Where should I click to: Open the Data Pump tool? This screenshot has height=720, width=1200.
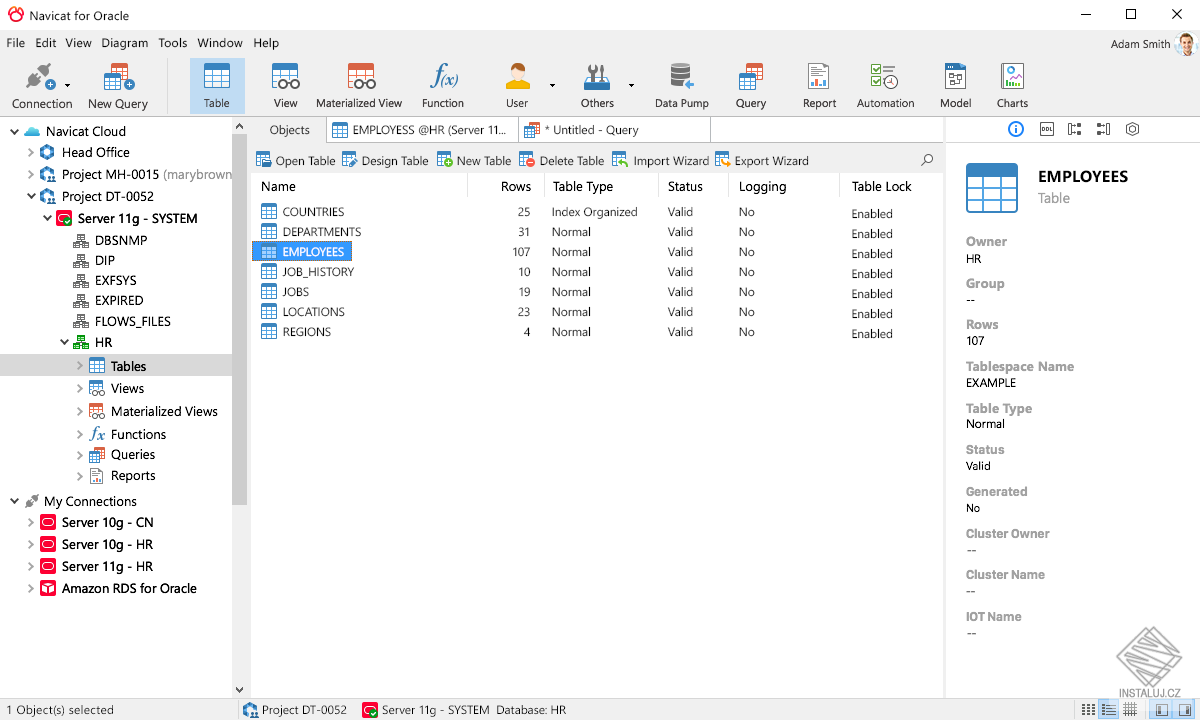pos(682,85)
